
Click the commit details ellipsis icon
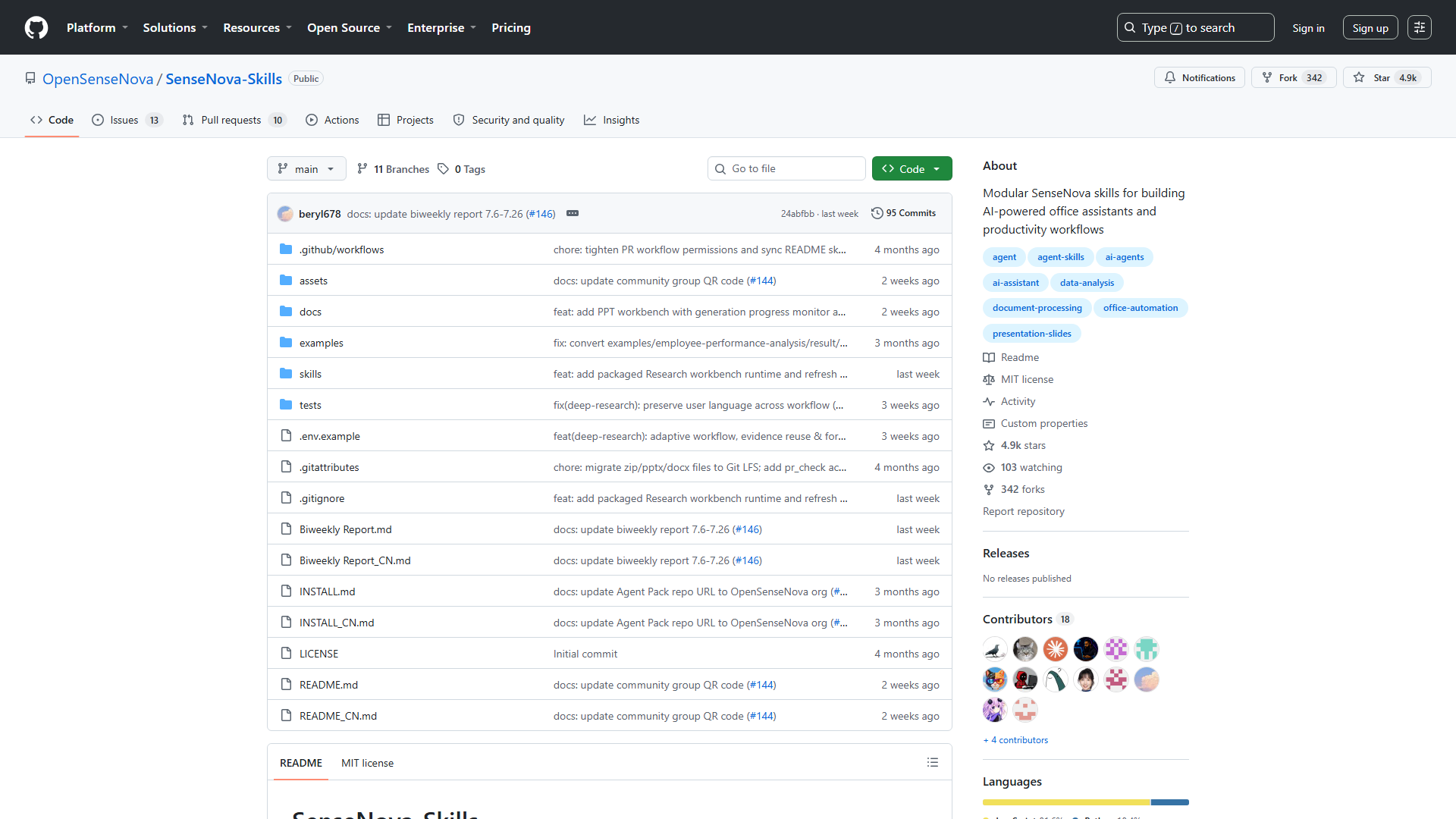(x=573, y=214)
